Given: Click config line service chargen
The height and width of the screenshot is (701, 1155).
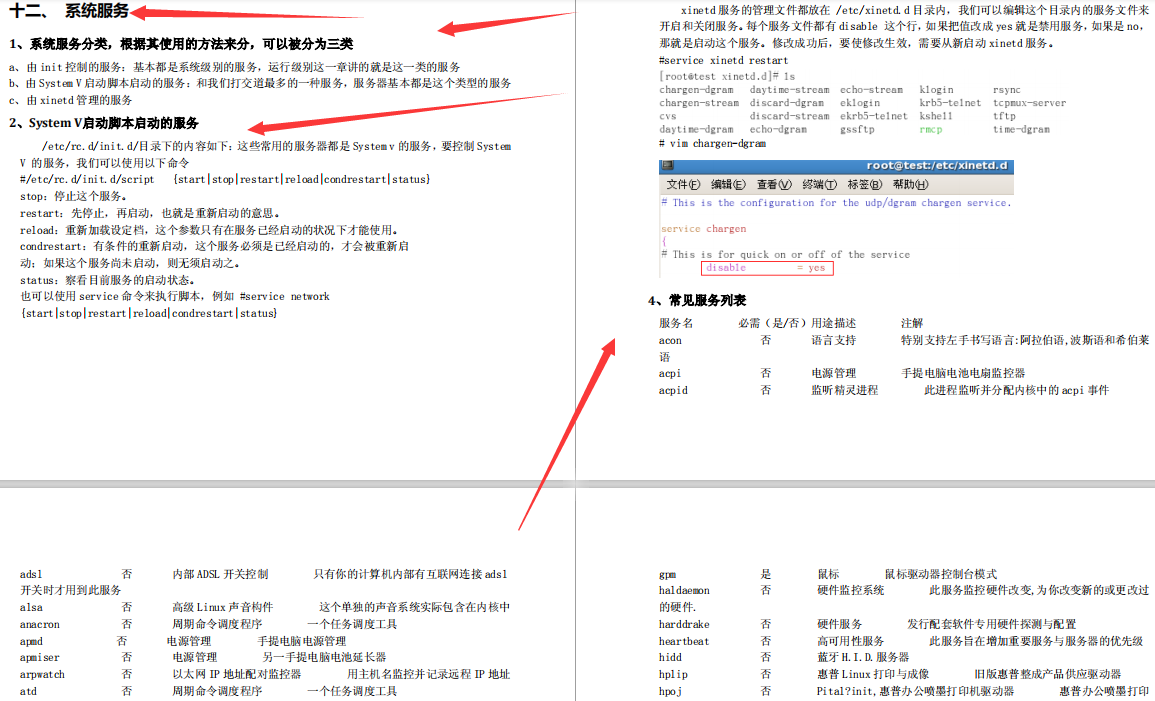Looking at the screenshot, I should click(703, 229).
